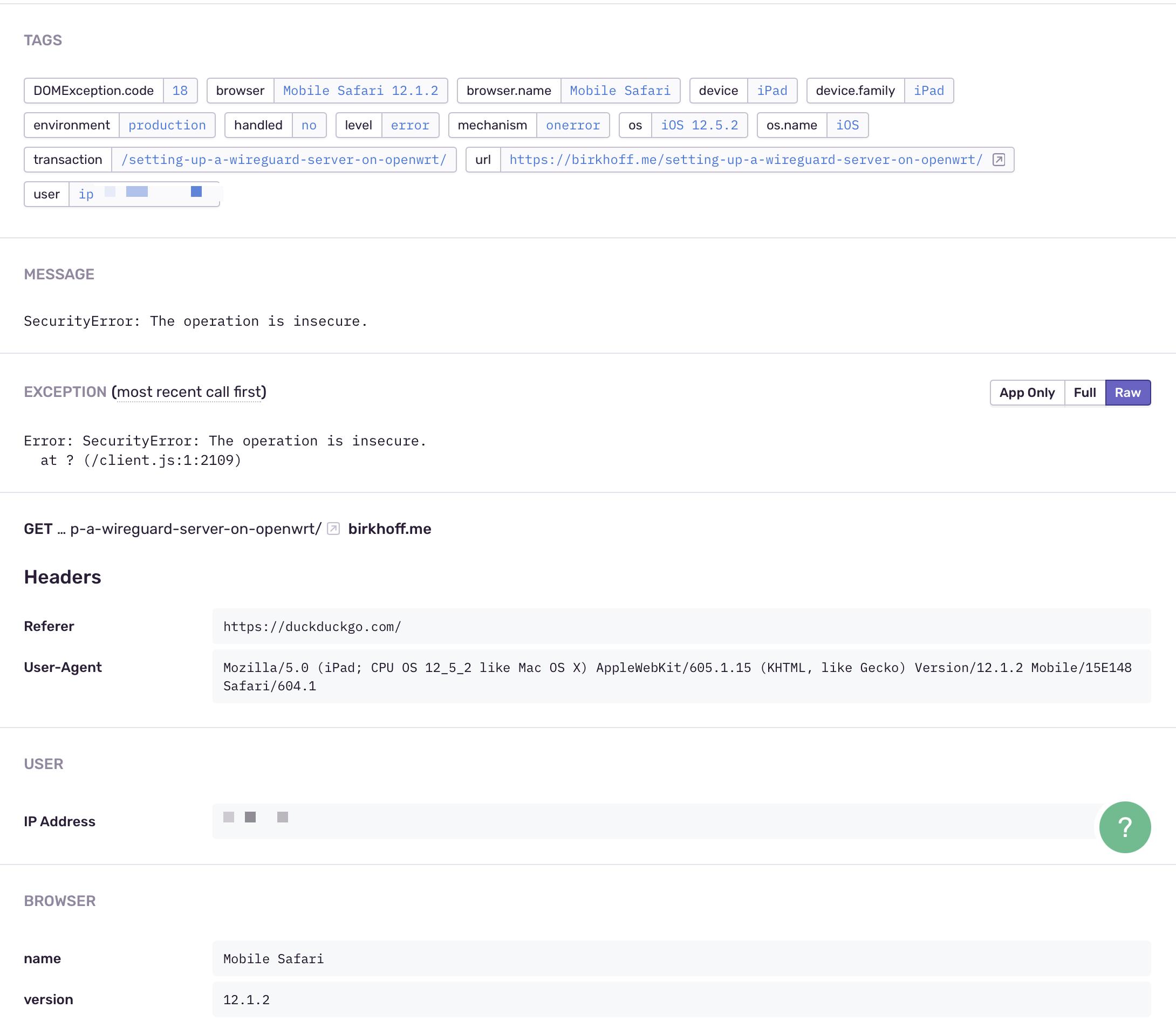The height and width of the screenshot is (1029, 1176).
Task: Open external link icon next to url tag
Action: [999, 160]
